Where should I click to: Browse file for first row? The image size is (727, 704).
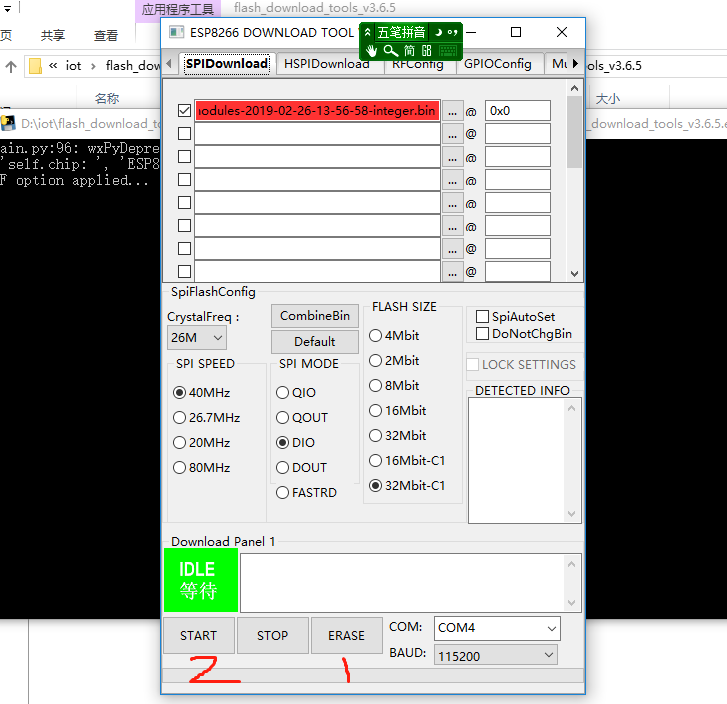click(453, 111)
